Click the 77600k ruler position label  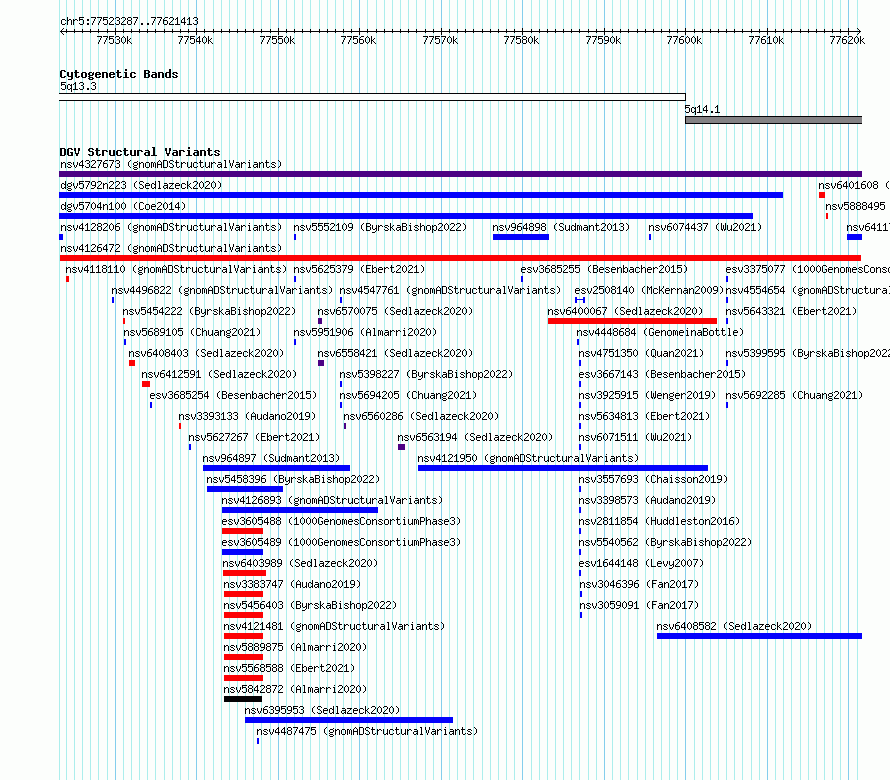(684, 40)
